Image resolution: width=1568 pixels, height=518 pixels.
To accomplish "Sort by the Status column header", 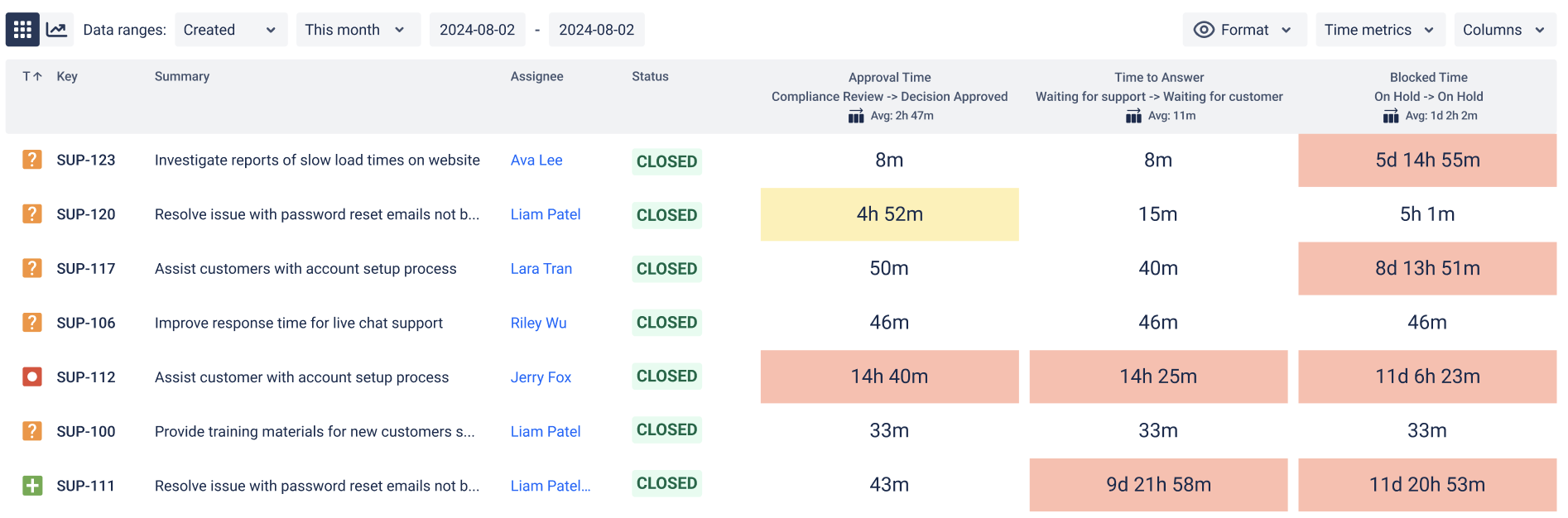I will [x=650, y=76].
